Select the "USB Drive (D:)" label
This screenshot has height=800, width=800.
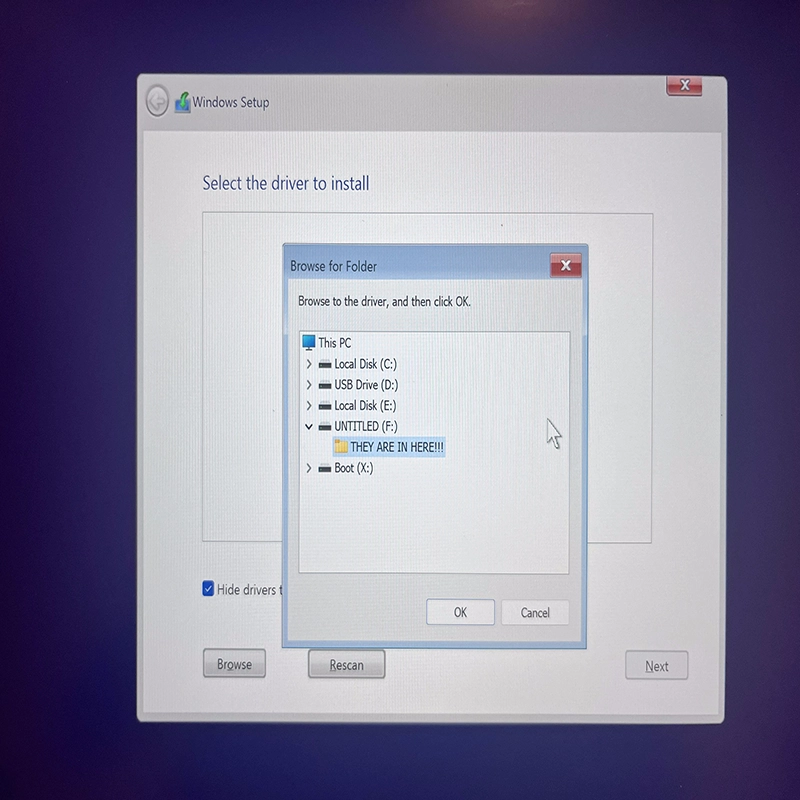[x=366, y=385]
